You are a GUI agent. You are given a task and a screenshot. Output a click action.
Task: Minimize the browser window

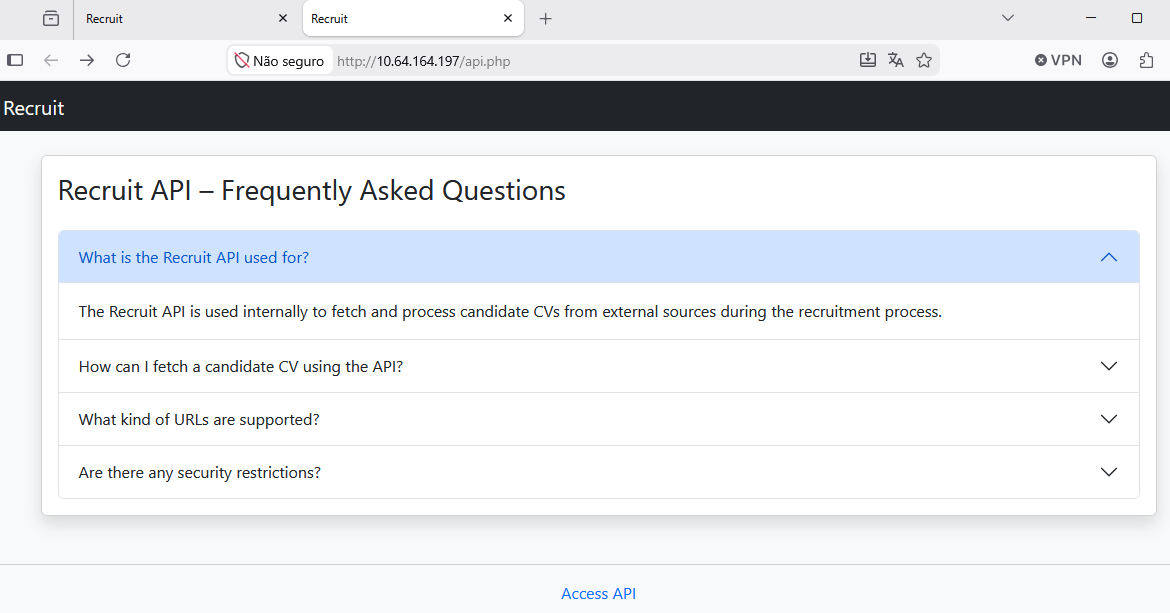point(1091,18)
